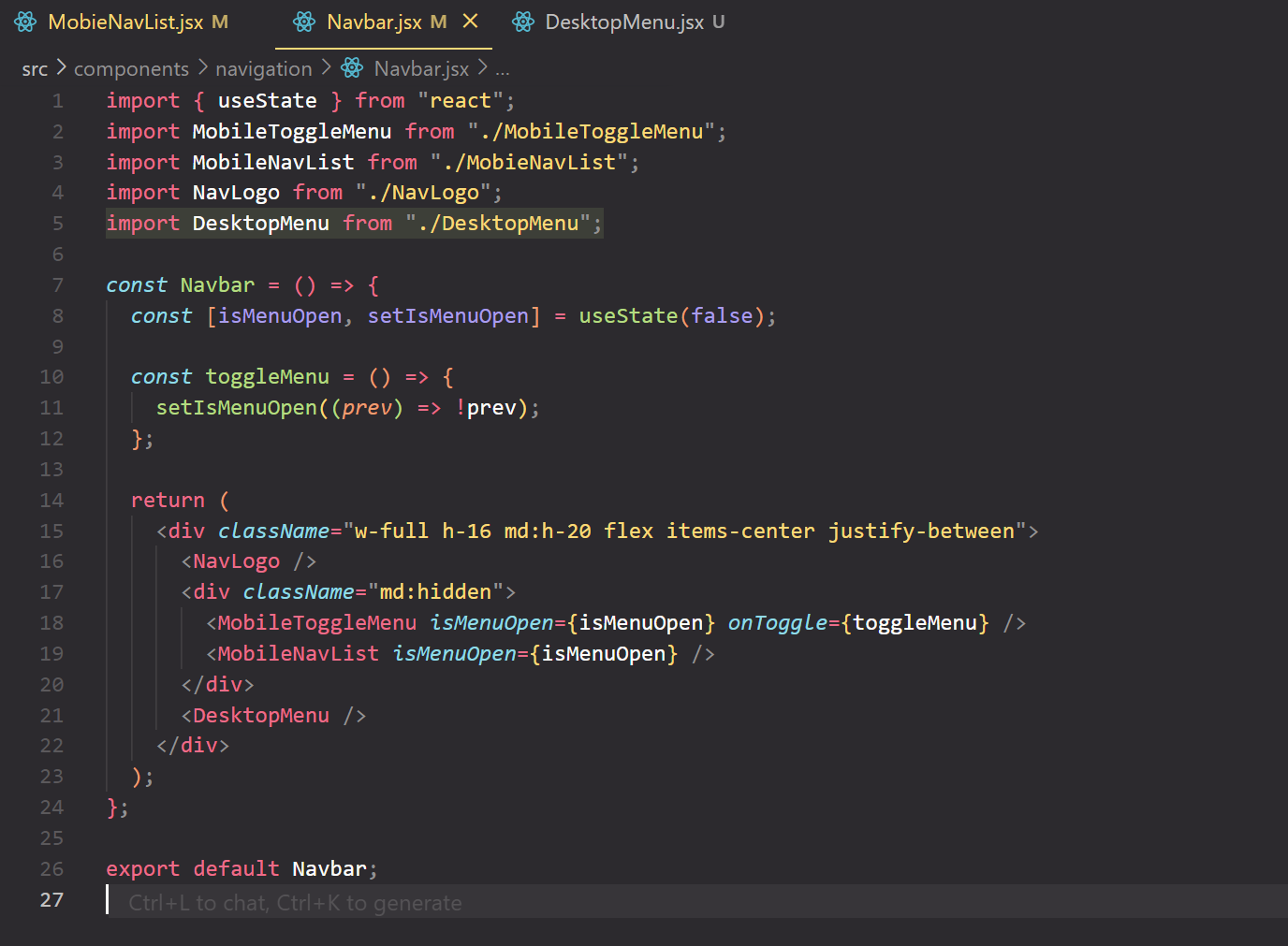This screenshot has width=1288, height=946.
Task: Click line number 27 in the gutter
Action: point(52,900)
